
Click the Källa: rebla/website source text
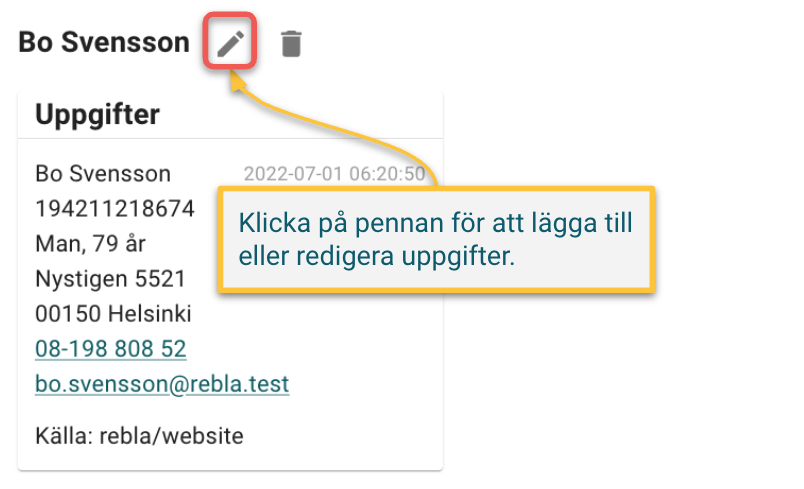(139, 436)
